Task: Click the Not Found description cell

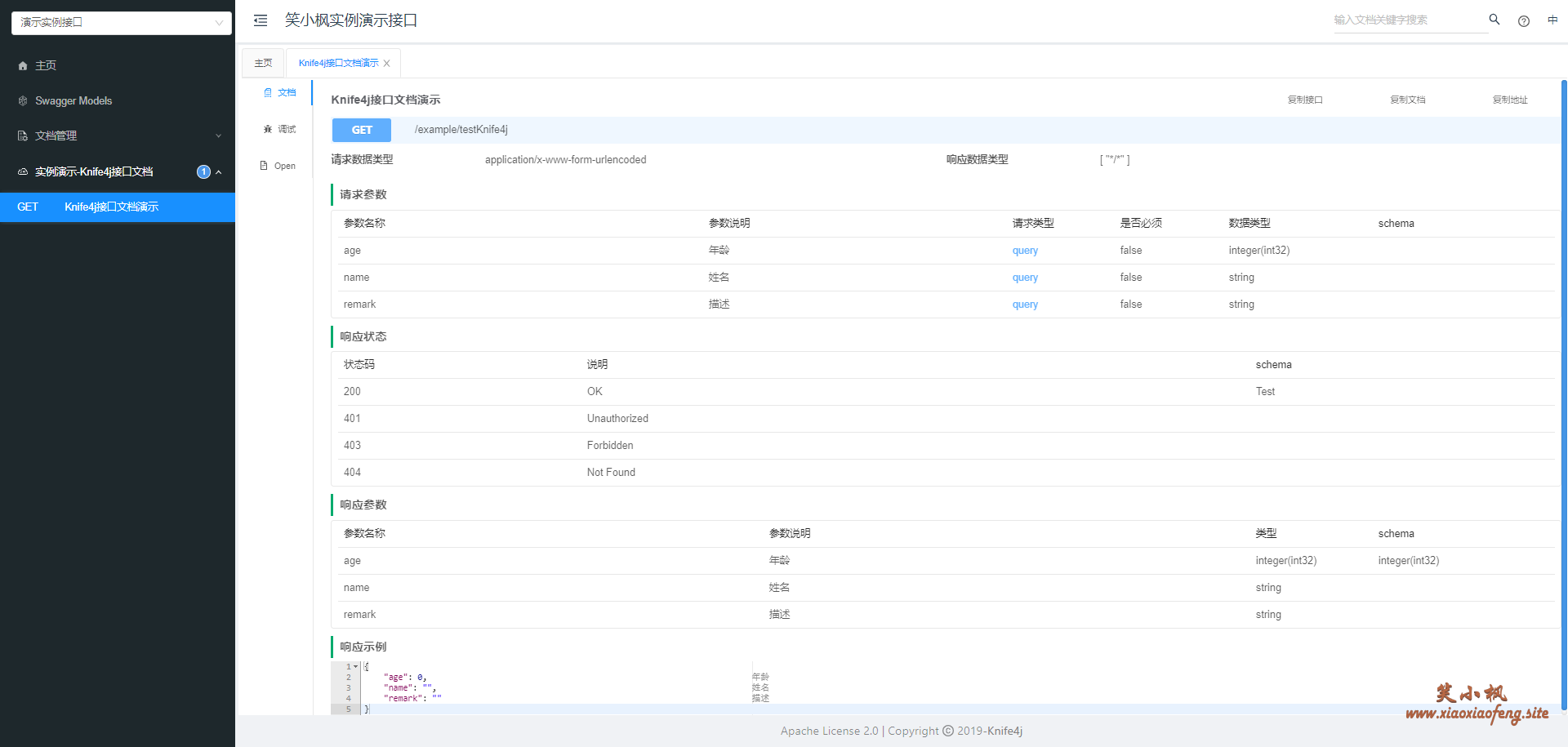Action: (x=611, y=473)
